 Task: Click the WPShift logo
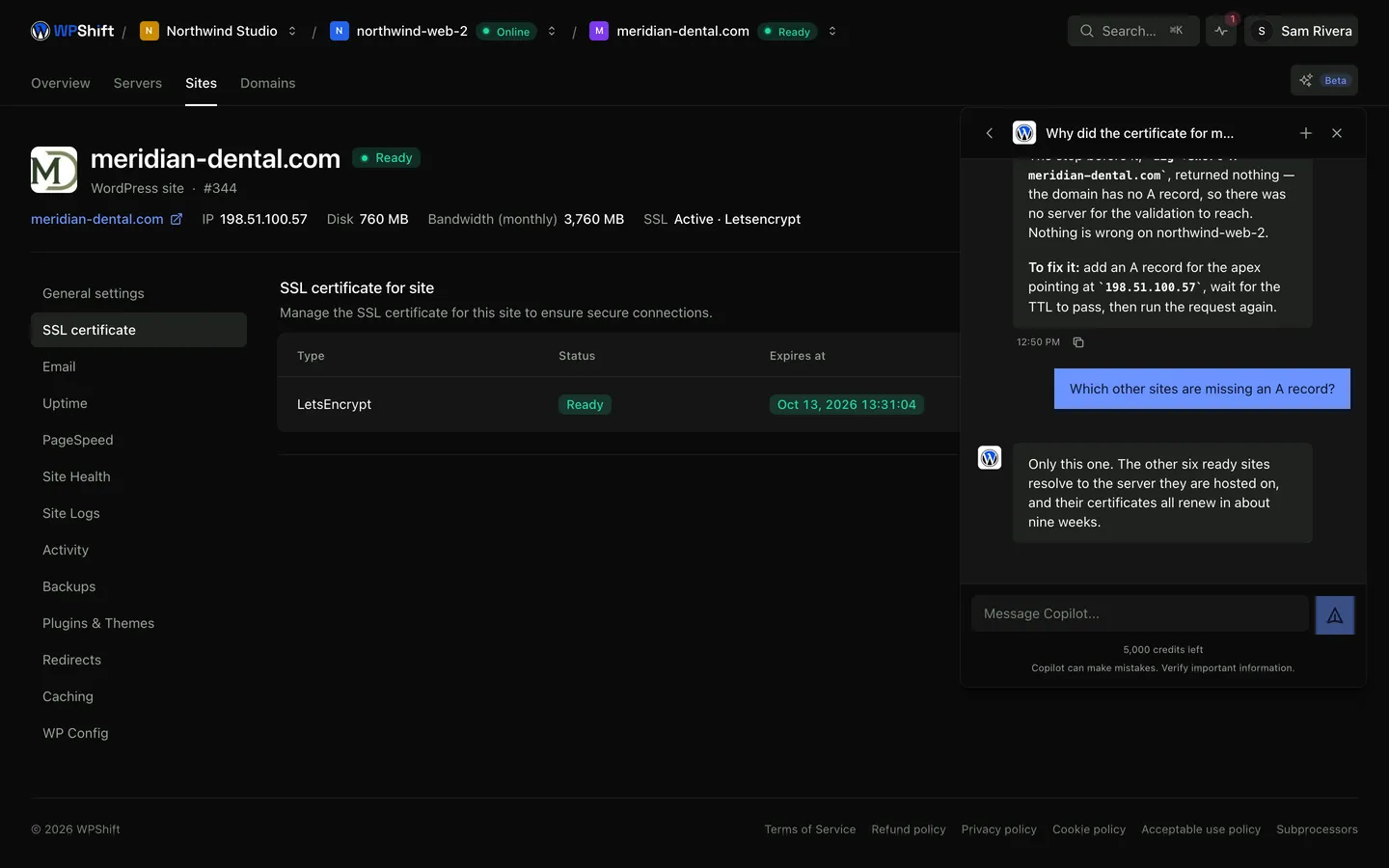72,31
